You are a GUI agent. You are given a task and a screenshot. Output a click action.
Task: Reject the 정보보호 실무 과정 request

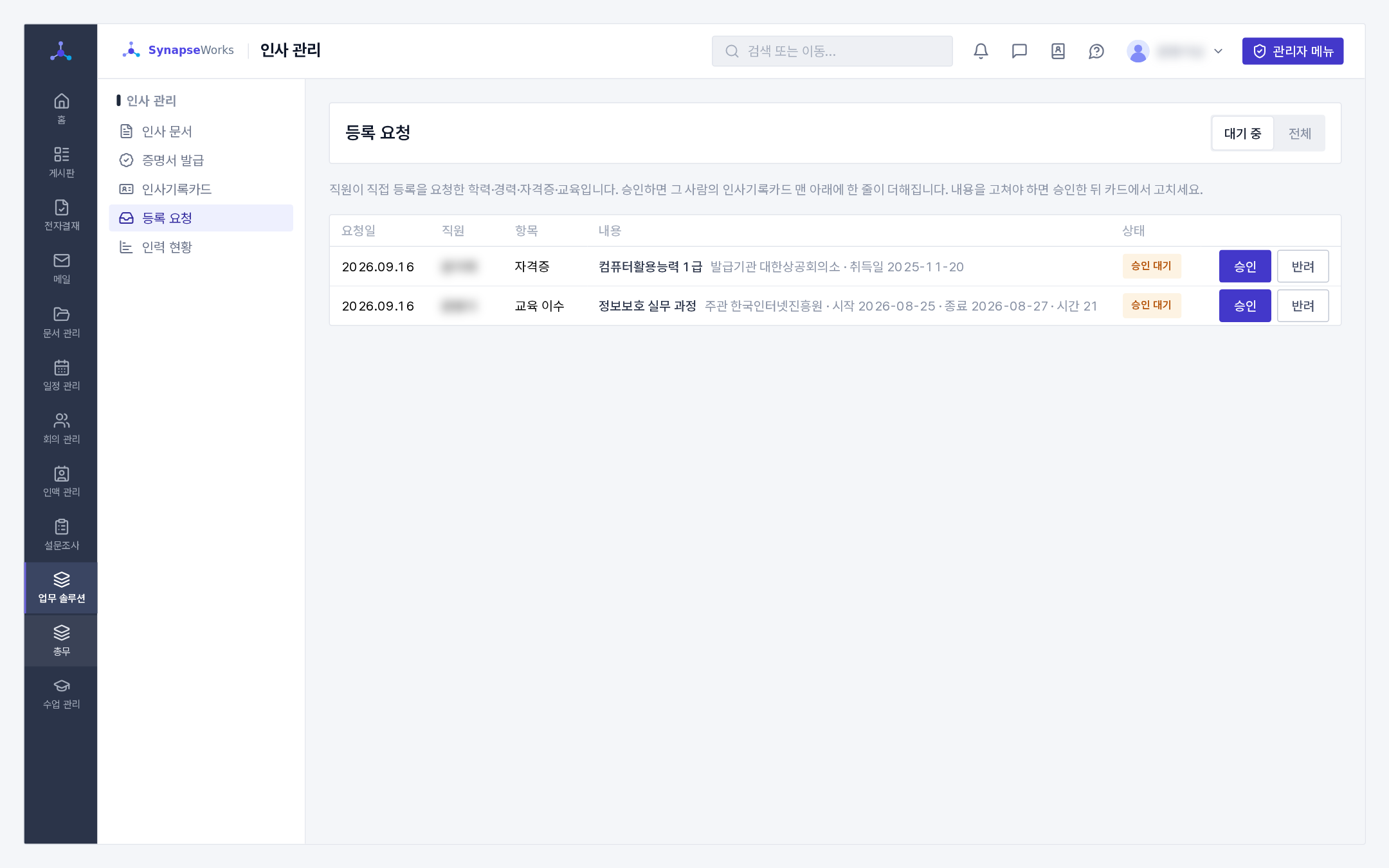pos(1303,305)
